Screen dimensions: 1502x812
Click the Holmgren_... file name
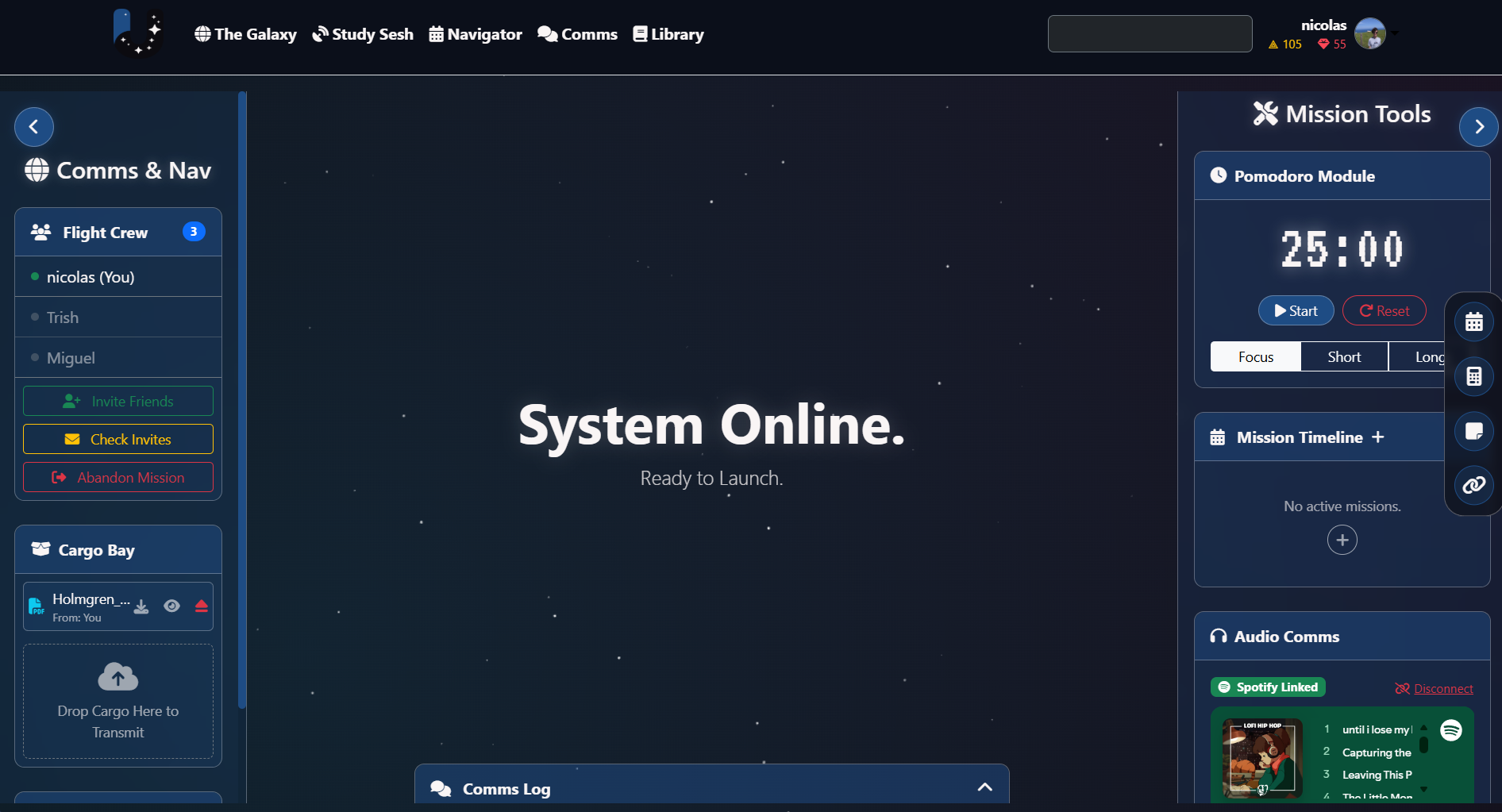(x=91, y=599)
